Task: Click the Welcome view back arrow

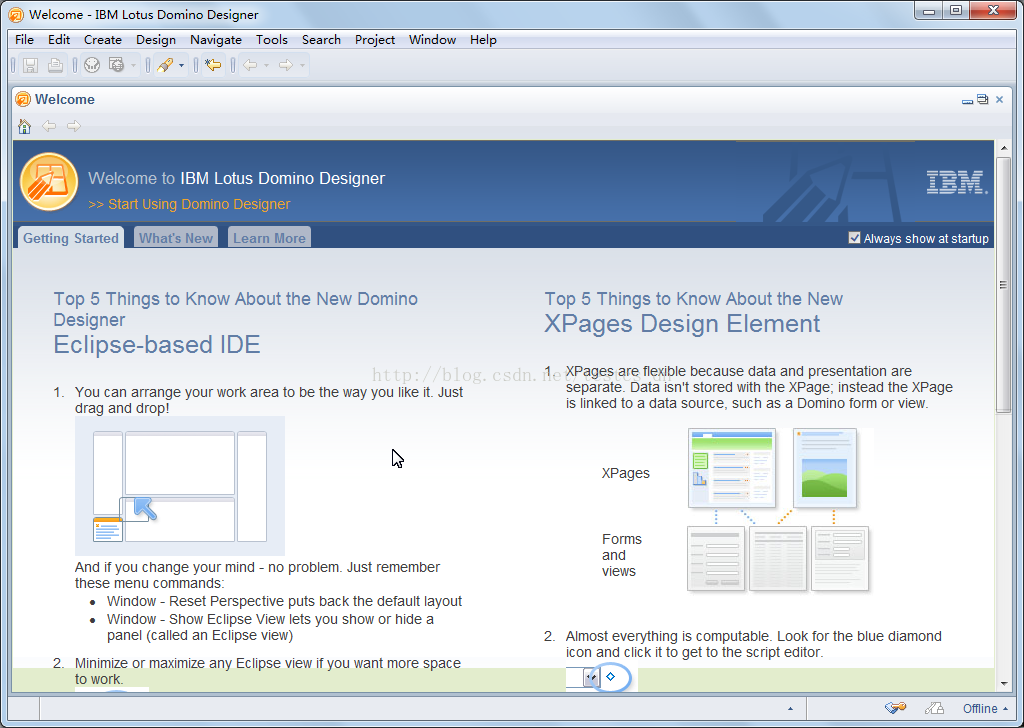Action: coord(49,126)
